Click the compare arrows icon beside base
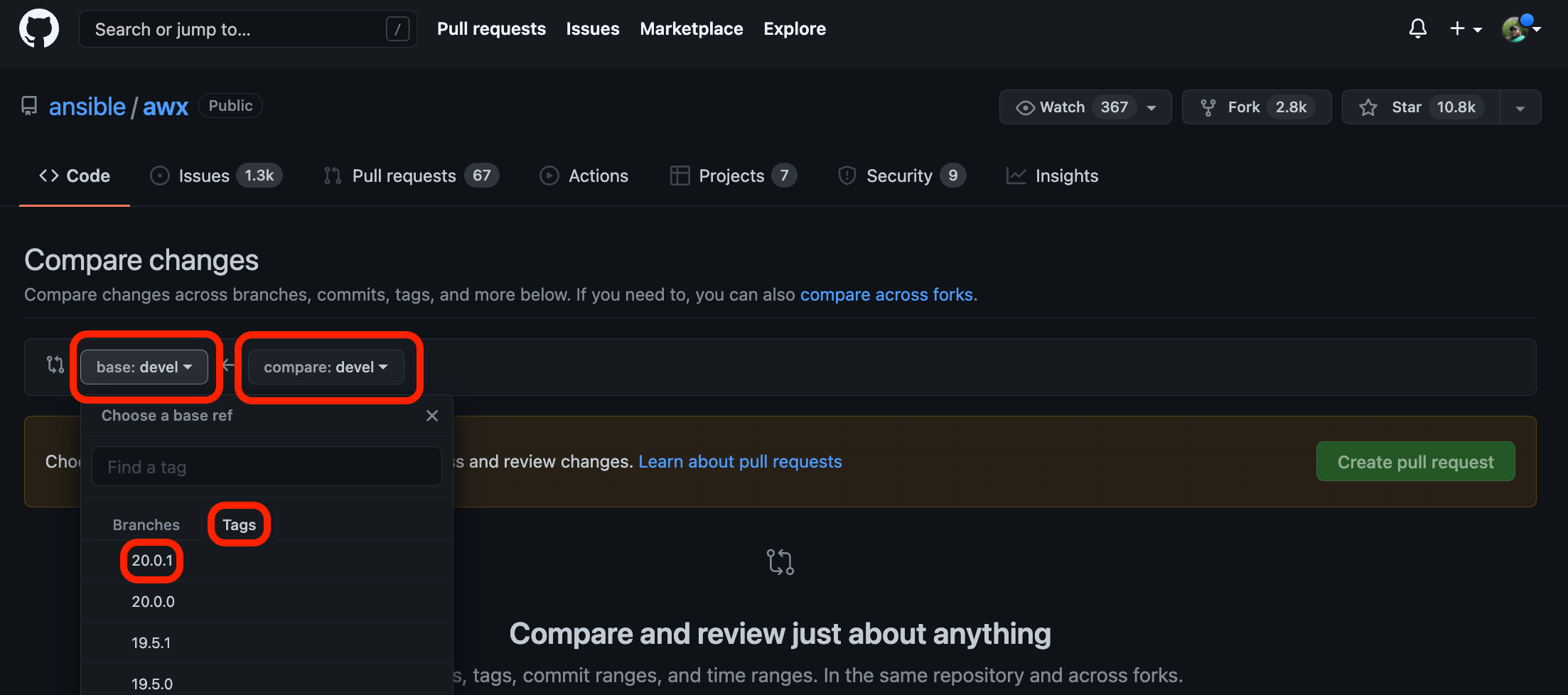This screenshot has width=1568, height=695. pos(55,365)
